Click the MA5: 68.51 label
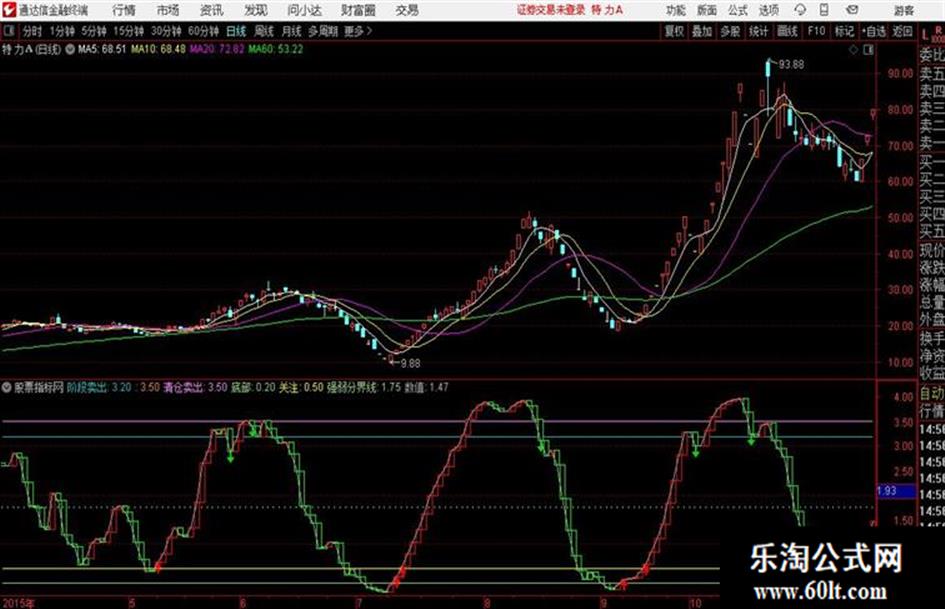945x609 pixels. pyautogui.click(x=102, y=49)
